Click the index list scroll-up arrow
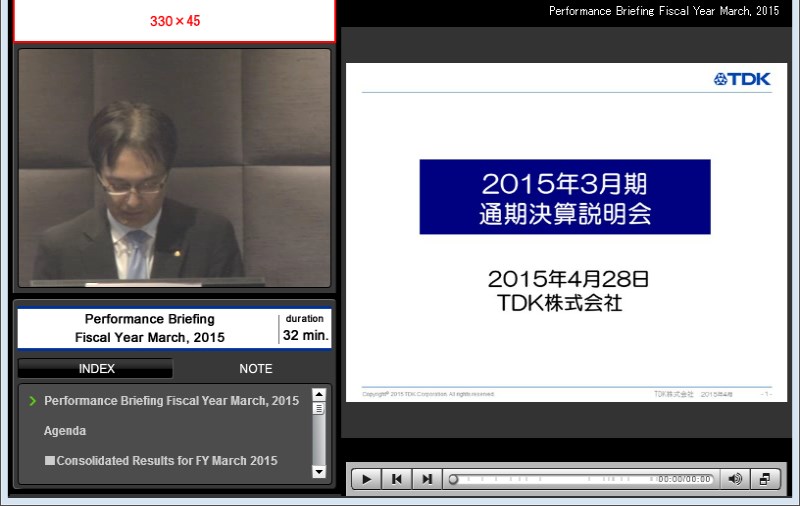The image size is (800, 506). pos(319,394)
